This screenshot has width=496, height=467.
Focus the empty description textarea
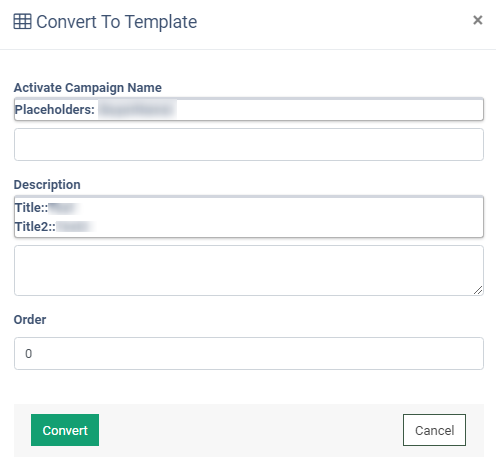click(249, 270)
